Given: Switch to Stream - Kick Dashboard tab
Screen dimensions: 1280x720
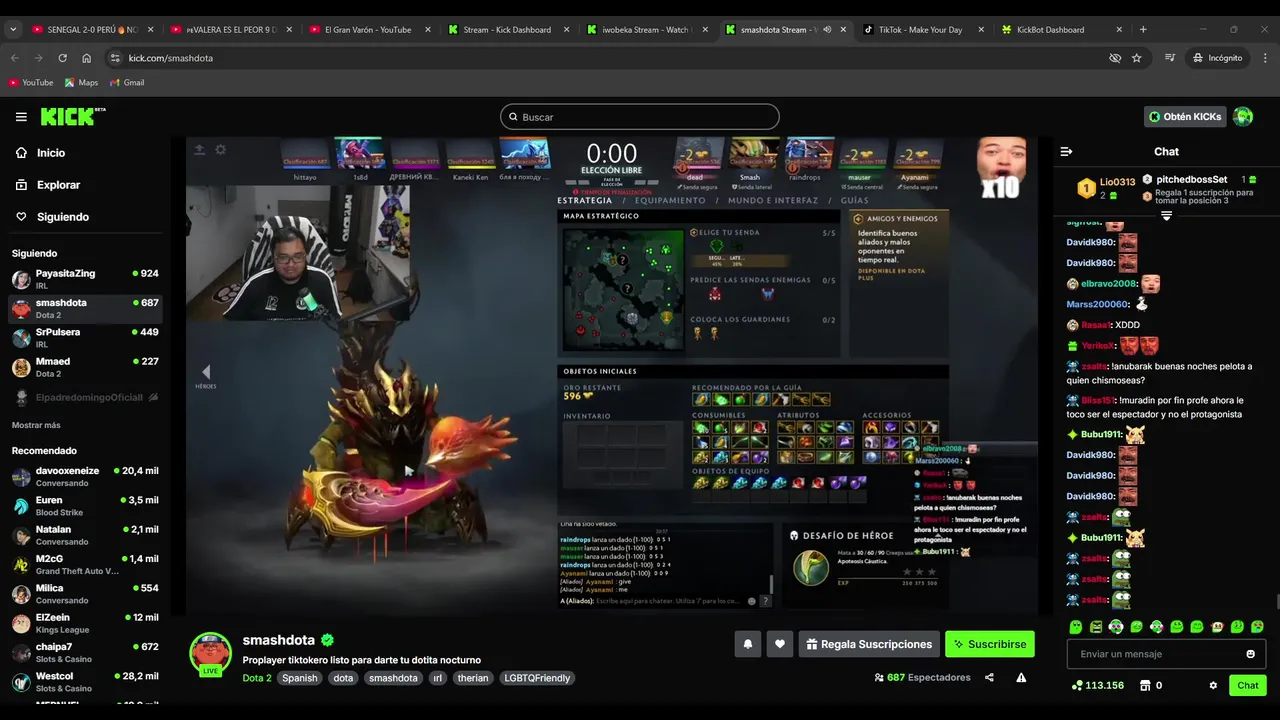Looking at the screenshot, I should pyautogui.click(x=507, y=29).
